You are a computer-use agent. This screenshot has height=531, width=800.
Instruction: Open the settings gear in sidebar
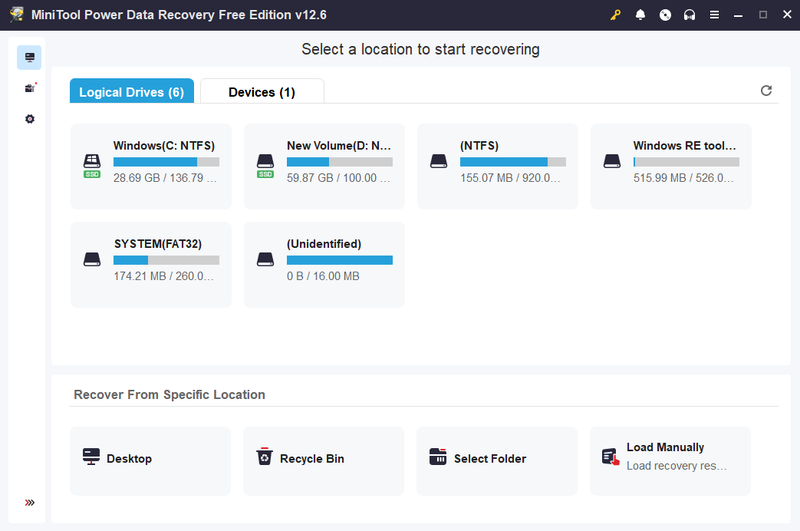click(x=30, y=119)
